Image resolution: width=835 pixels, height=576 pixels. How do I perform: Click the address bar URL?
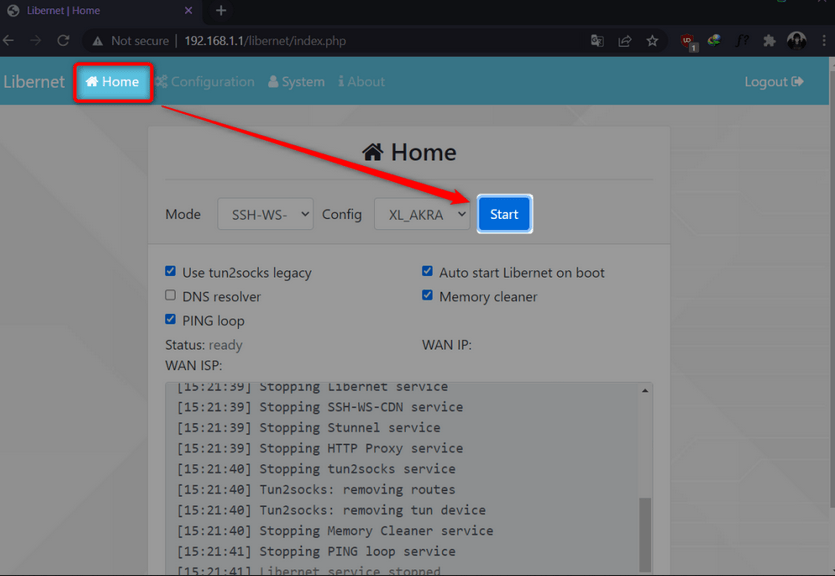(x=265, y=41)
